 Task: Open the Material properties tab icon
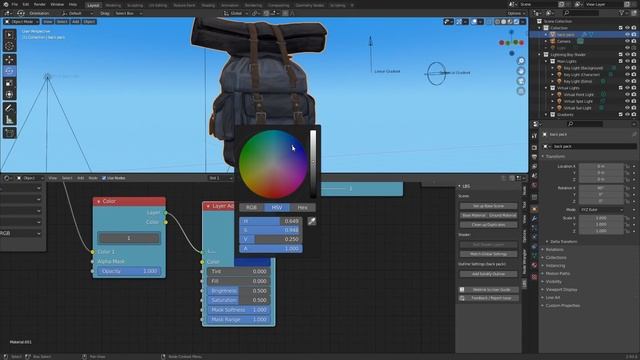pos(534,265)
